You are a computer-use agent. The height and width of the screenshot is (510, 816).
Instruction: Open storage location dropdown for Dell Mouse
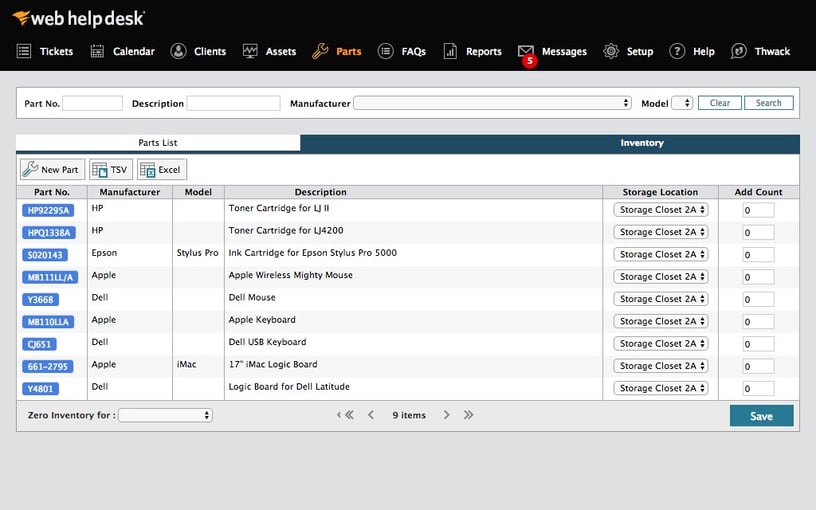coord(660,299)
